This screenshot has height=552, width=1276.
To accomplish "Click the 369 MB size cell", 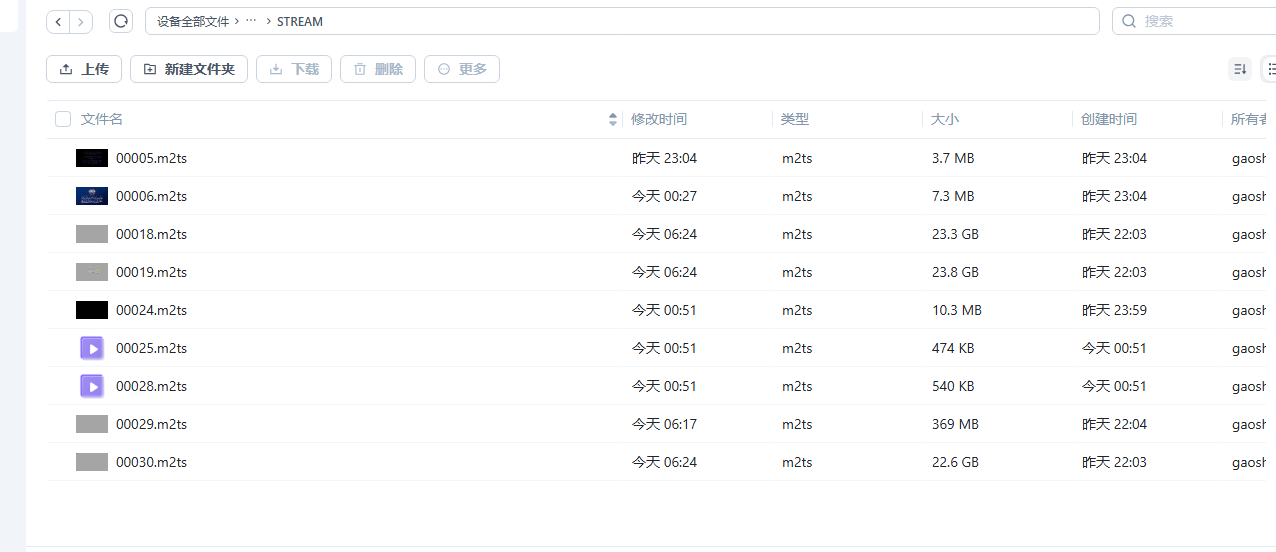I will 955,424.
